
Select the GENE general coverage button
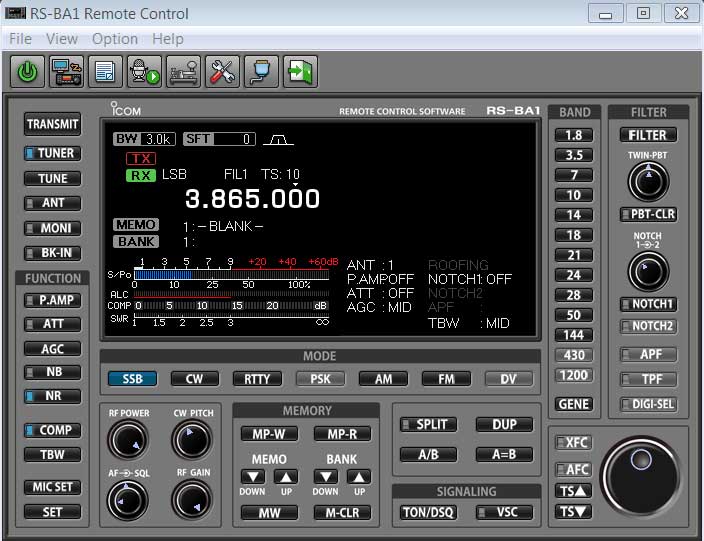(x=573, y=404)
